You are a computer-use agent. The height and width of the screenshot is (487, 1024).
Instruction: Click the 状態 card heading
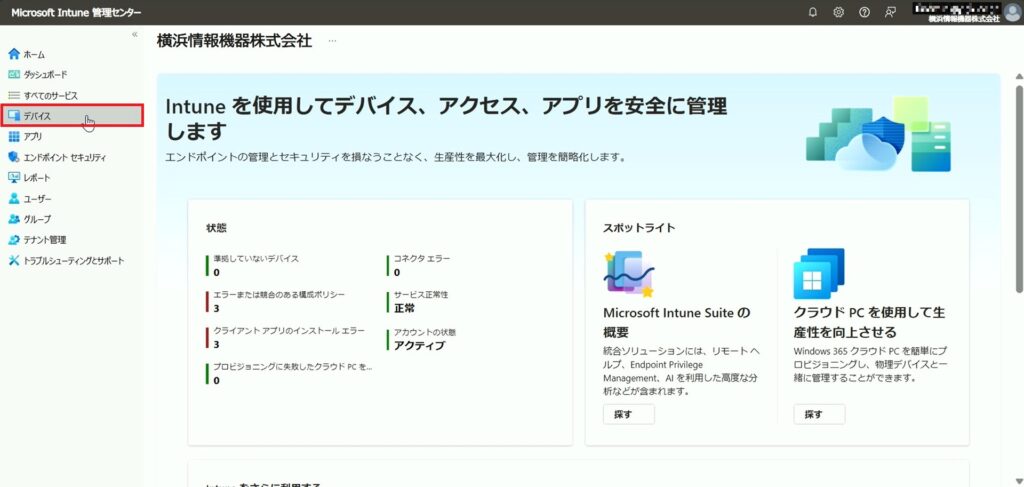click(x=216, y=228)
